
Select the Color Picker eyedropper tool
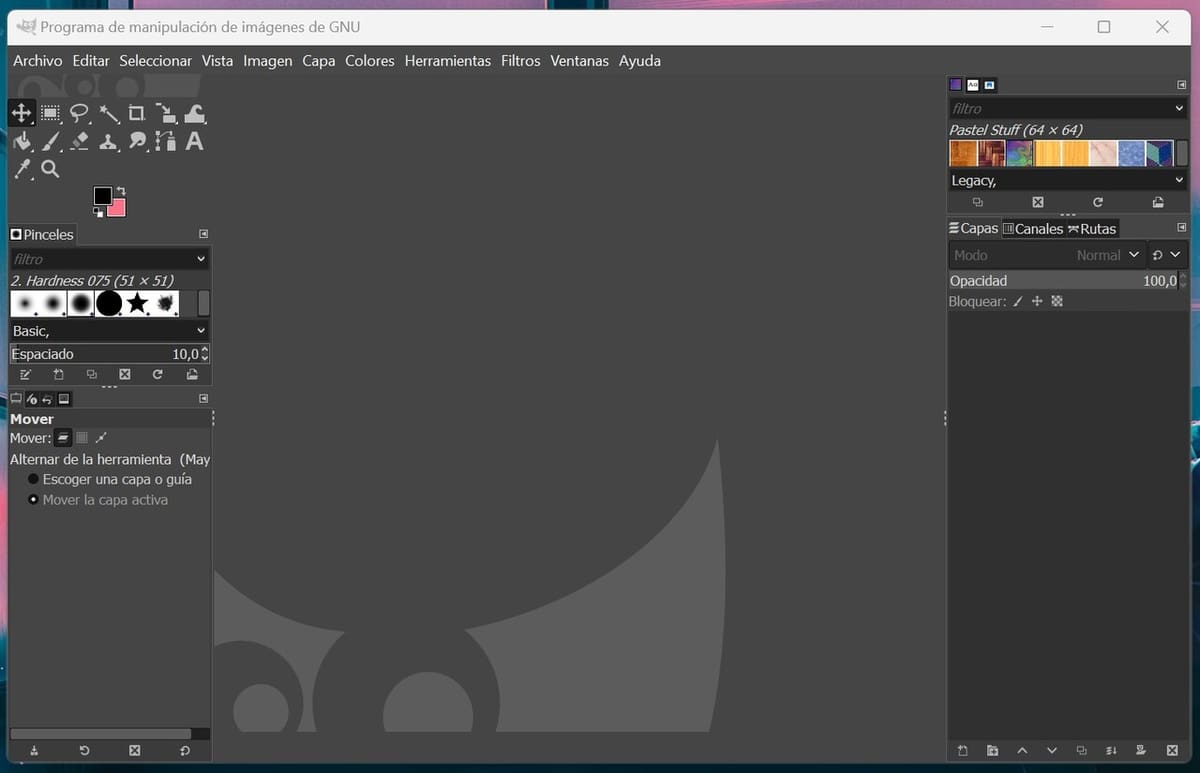pos(22,169)
